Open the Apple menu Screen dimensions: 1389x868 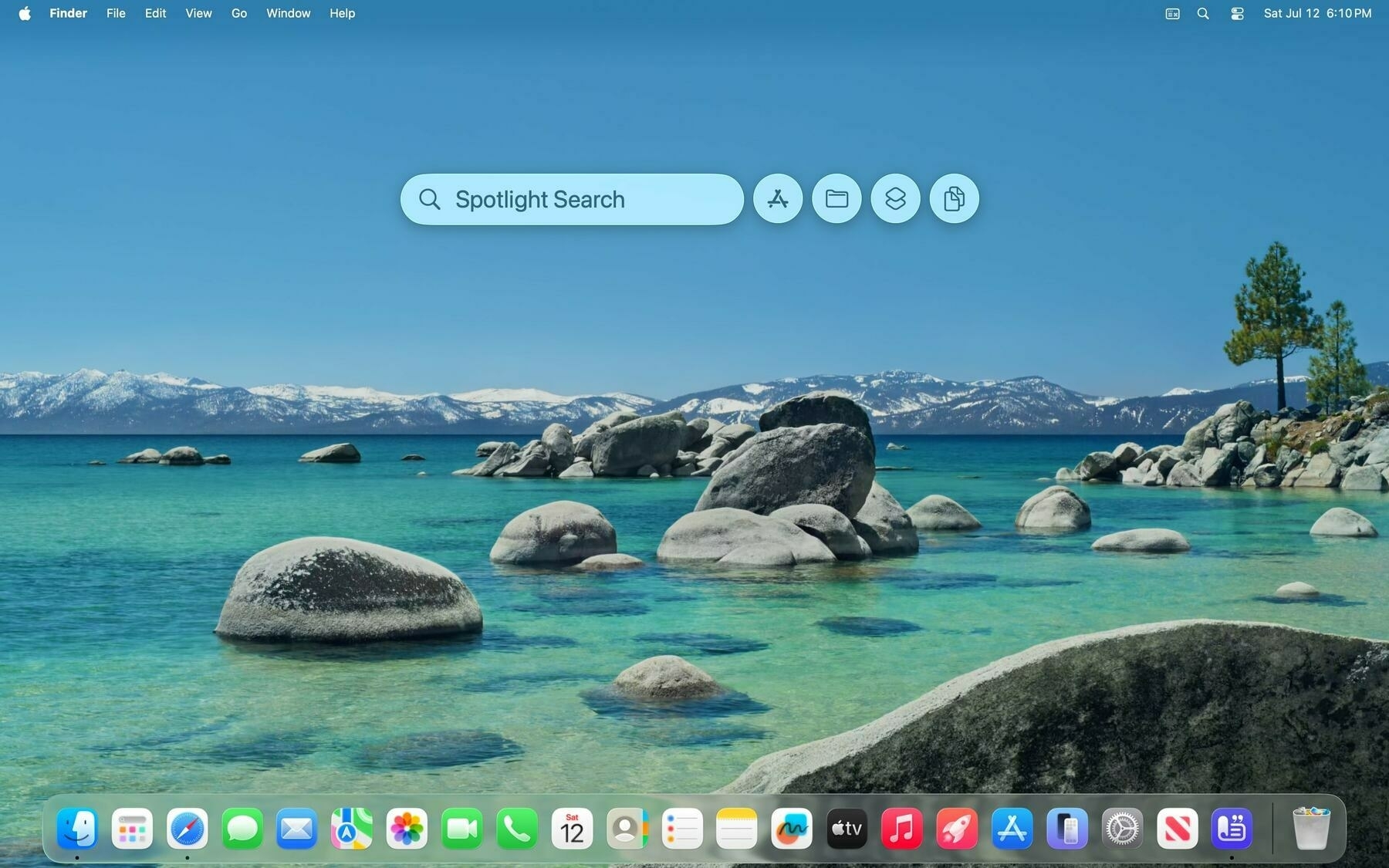(x=25, y=13)
